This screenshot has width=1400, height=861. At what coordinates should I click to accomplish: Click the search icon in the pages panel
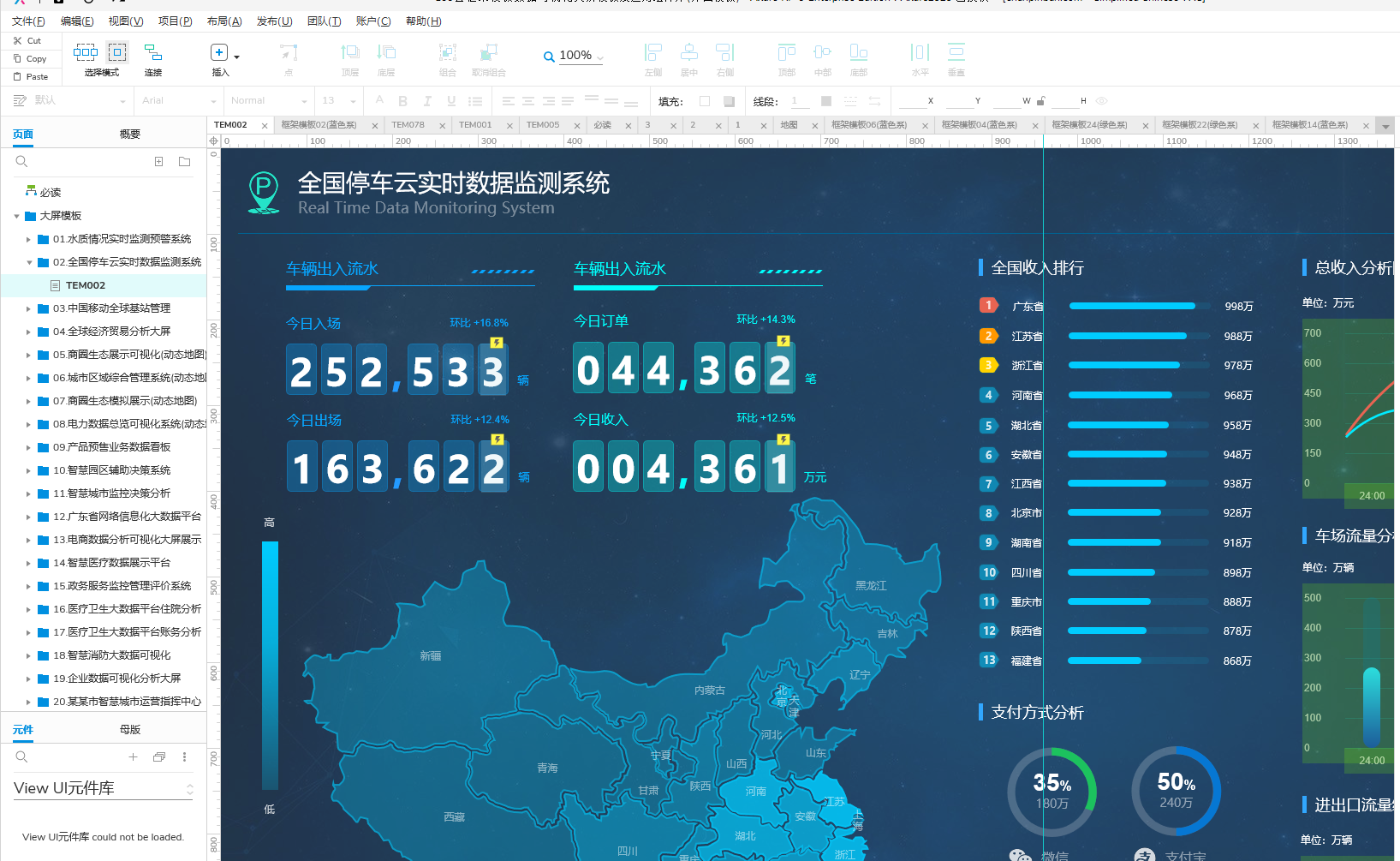[22, 161]
